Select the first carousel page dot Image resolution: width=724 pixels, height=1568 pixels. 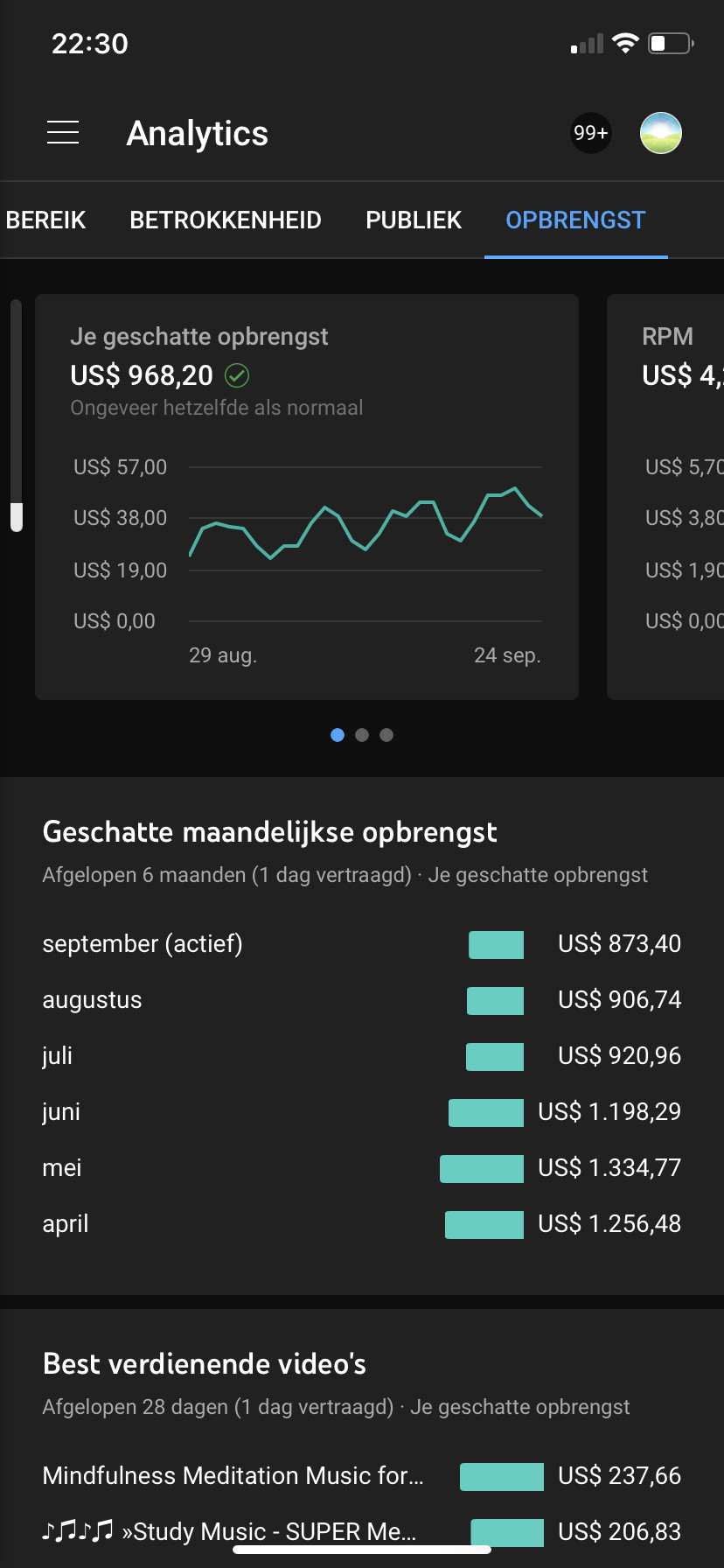pyautogui.click(x=338, y=735)
